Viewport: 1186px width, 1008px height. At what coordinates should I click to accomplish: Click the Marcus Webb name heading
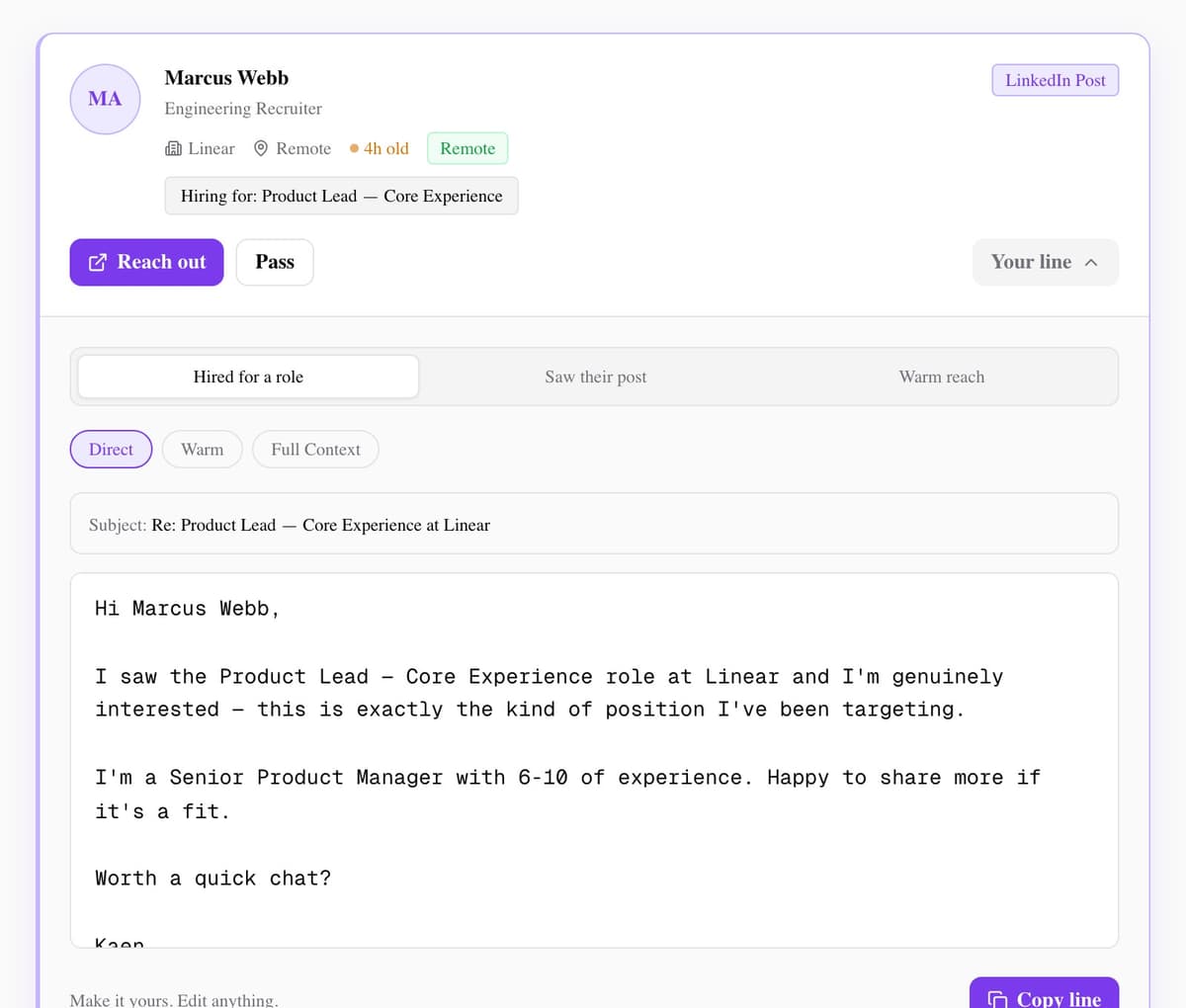[226, 77]
